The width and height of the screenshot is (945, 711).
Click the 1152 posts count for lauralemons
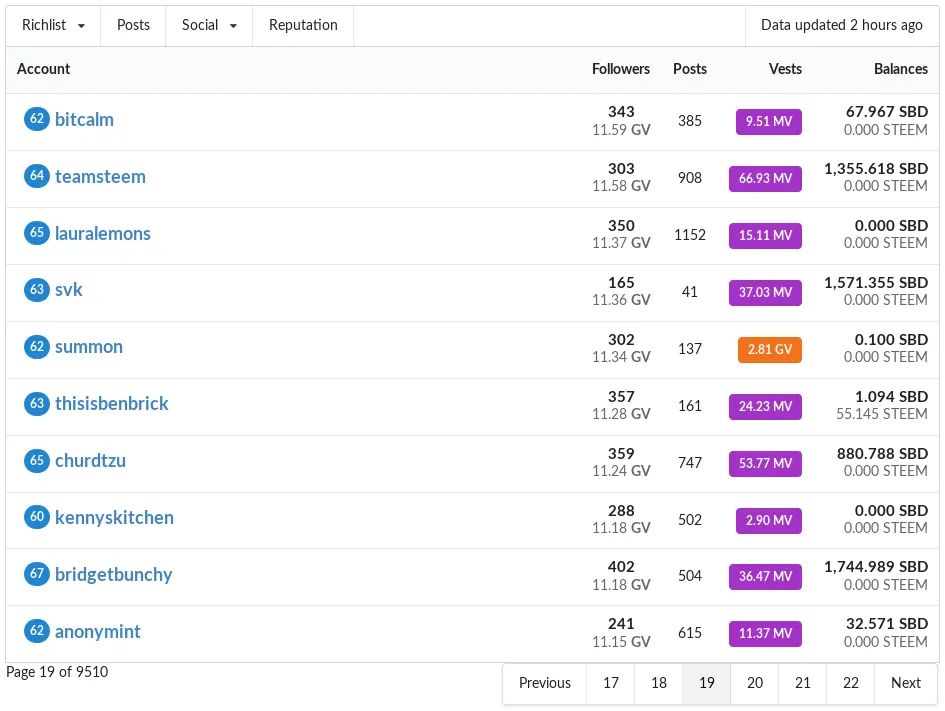click(x=689, y=235)
